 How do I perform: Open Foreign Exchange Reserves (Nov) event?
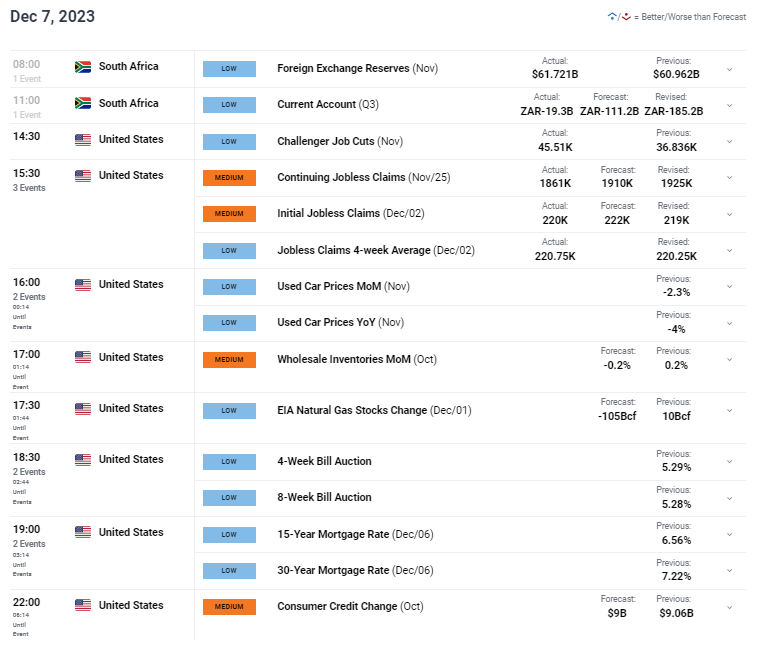[x=357, y=69]
